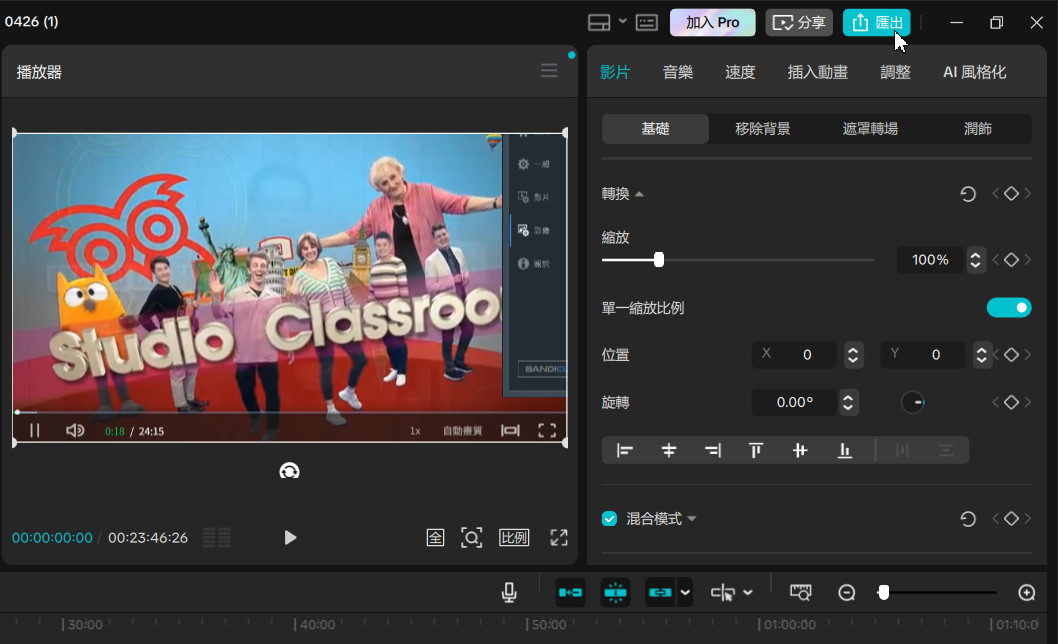The height and width of the screenshot is (644, 1058).
Task: Collapse the 轉換 section
Action: [x=639, y=194]
